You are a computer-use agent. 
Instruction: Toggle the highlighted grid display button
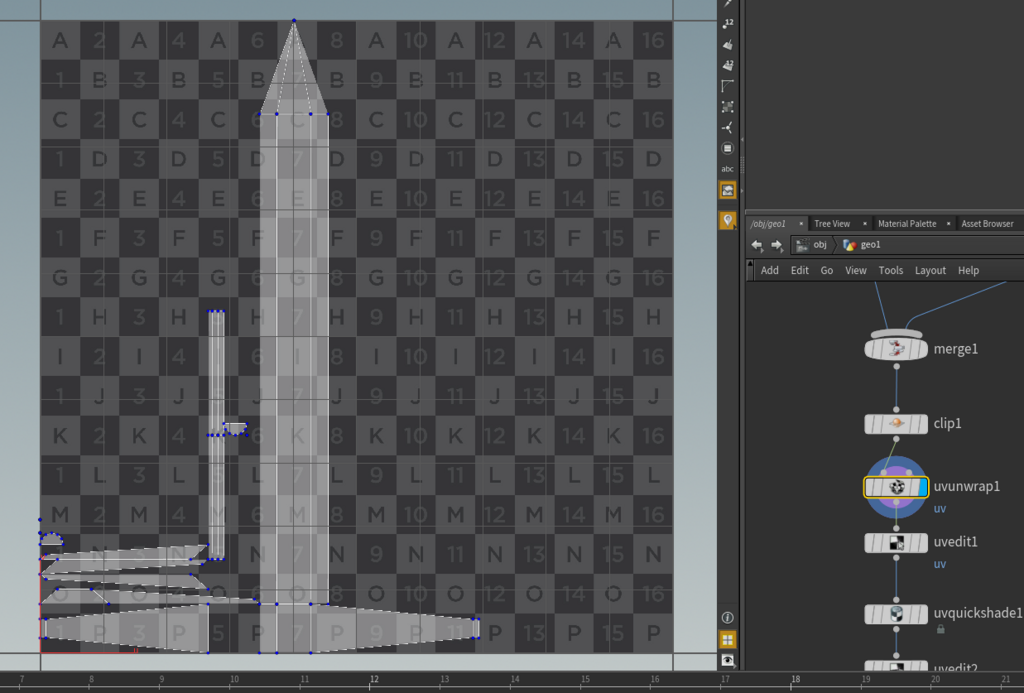tap(728, 639)
